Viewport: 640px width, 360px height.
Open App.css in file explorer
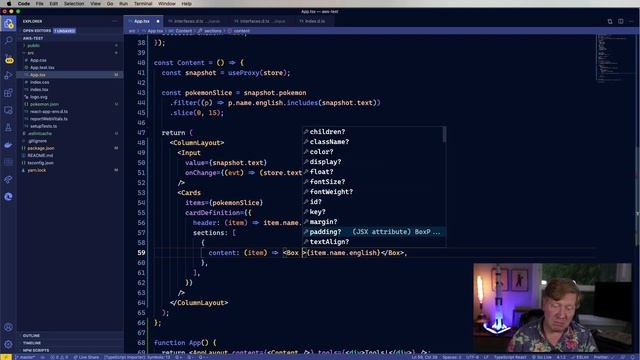pyautogui.click(x=70, y=60)
